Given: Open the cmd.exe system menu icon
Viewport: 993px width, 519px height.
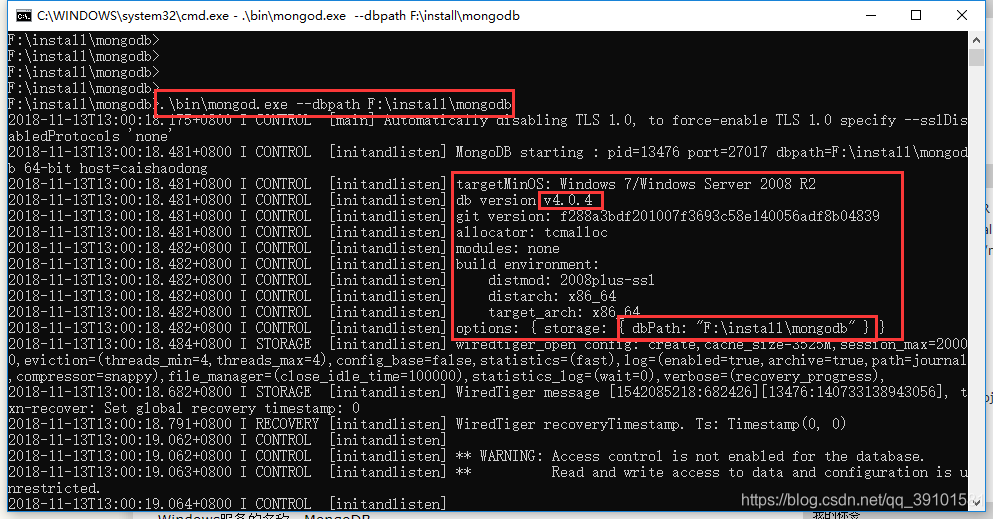Looking at the screenshot, I should pos(23,15).
